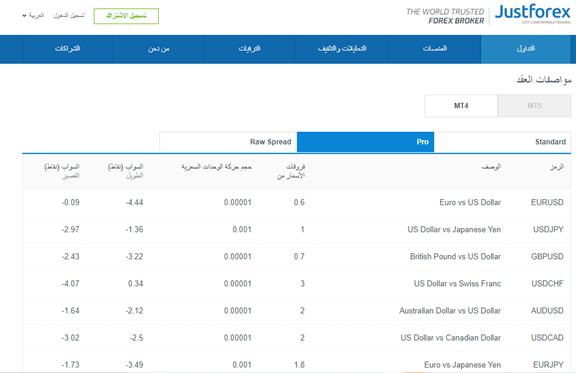Click the USDJPY long swap value -1.36

pyautogui.click(x=134, y=230)
